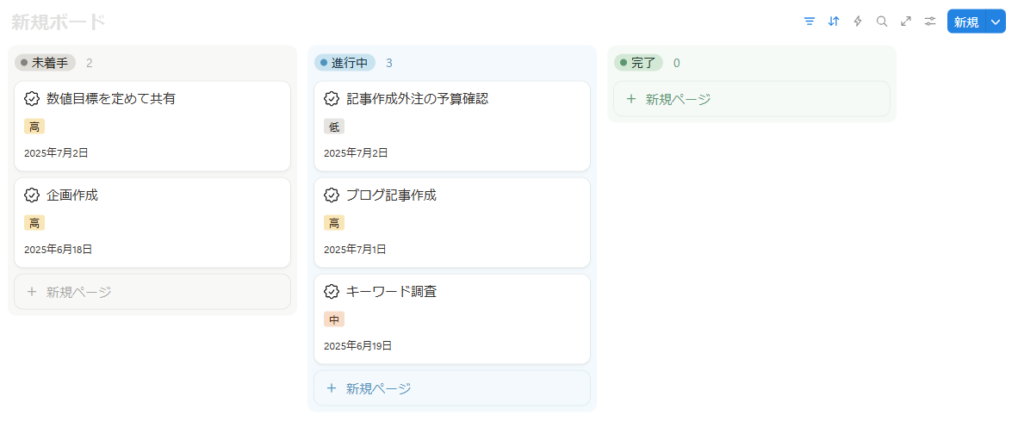The image size is (1024, 446).
Task: Open the 未着手 column group label
Action: 47,63
